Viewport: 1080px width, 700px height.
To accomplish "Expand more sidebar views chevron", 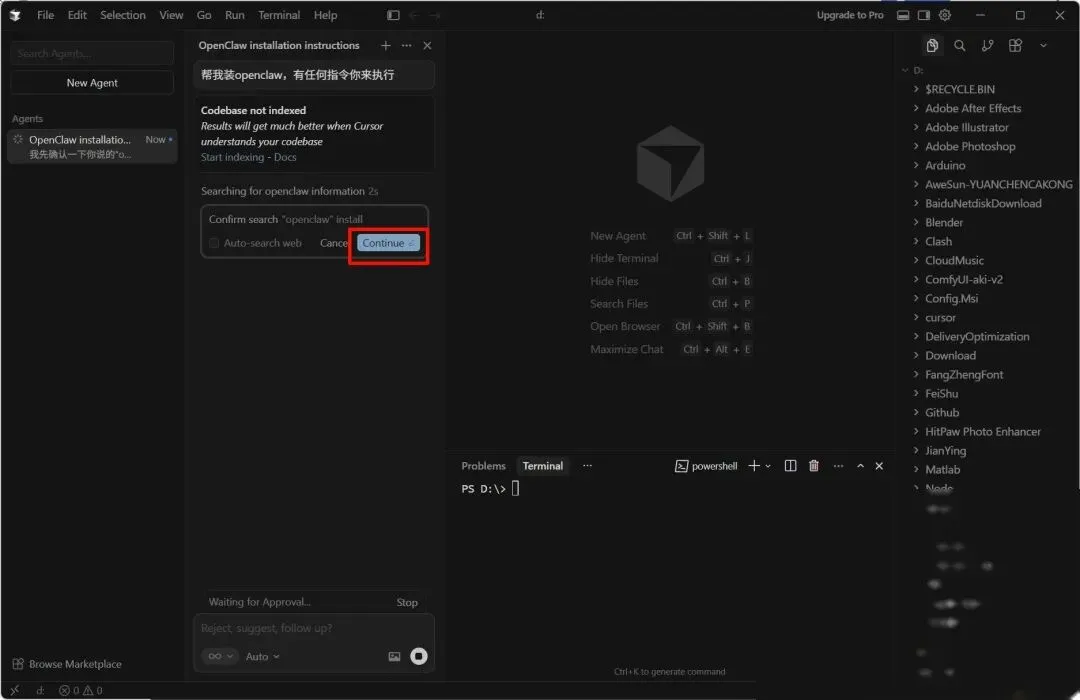I will click(1043, 45).
